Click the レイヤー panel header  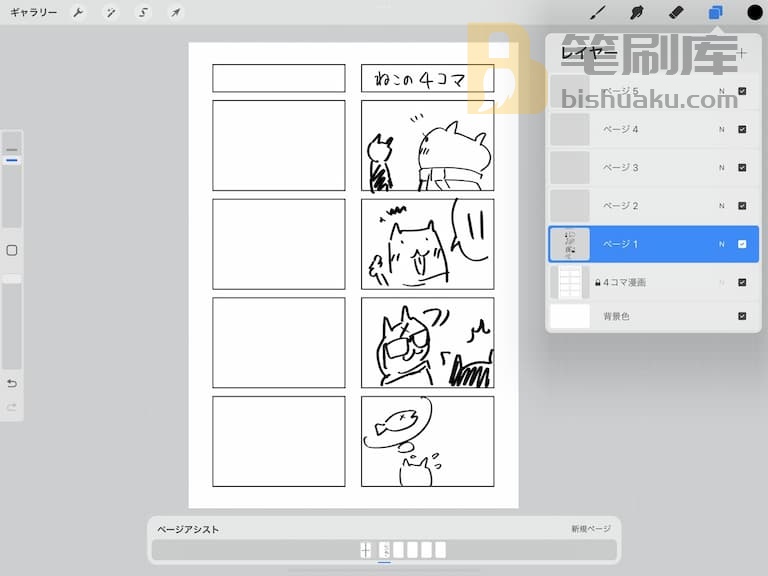(589, 52)
